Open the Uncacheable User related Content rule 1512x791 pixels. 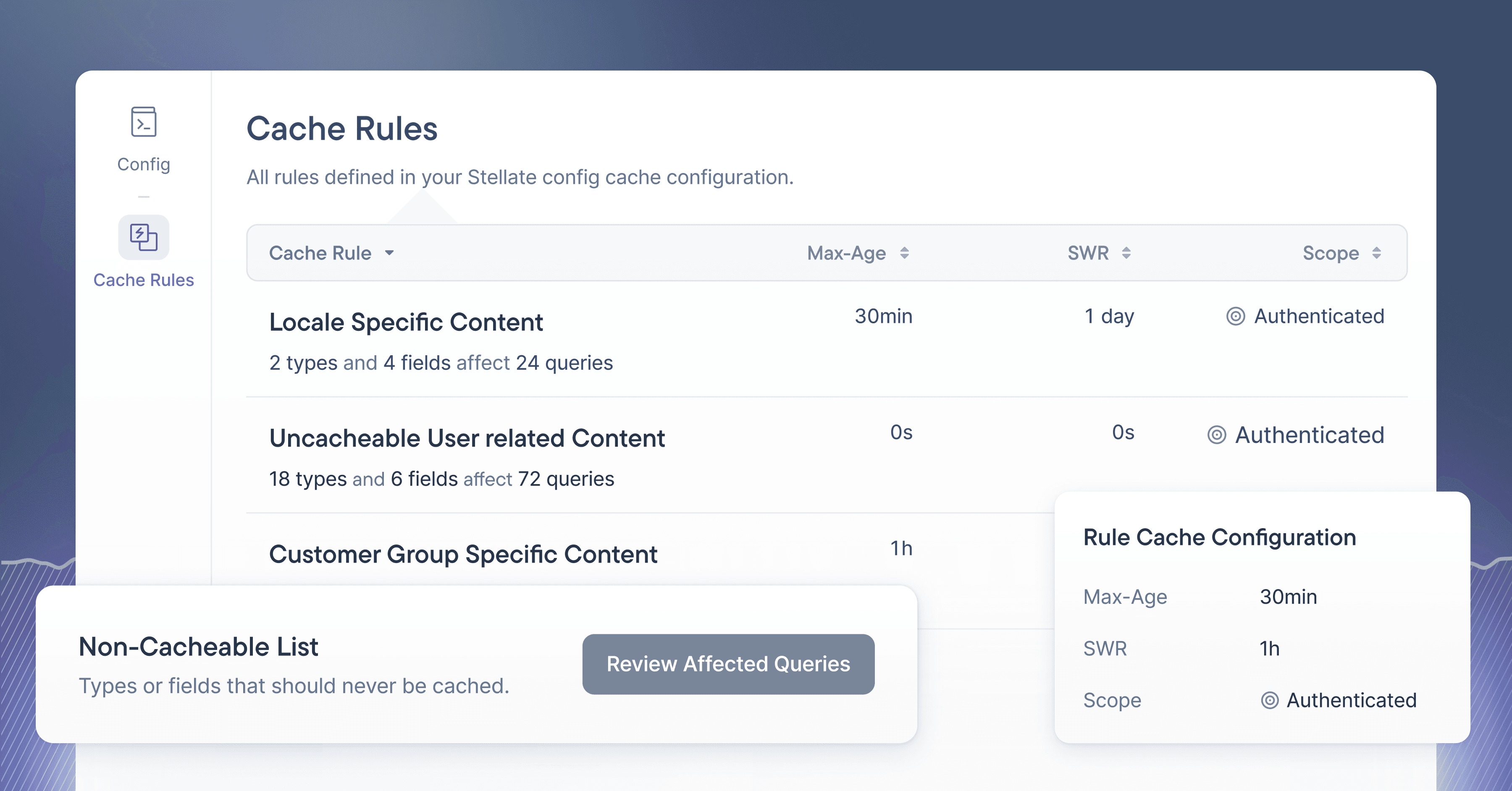467,438
